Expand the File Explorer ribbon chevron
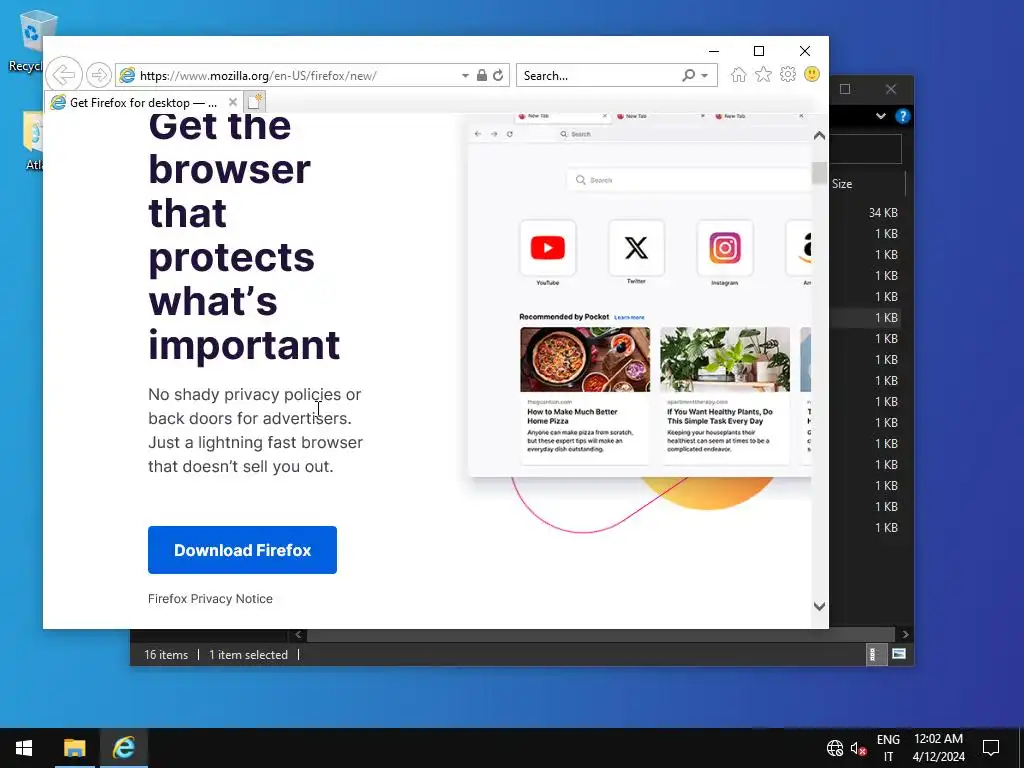This screenshot has width=1024, height=768. click(881, 116)
